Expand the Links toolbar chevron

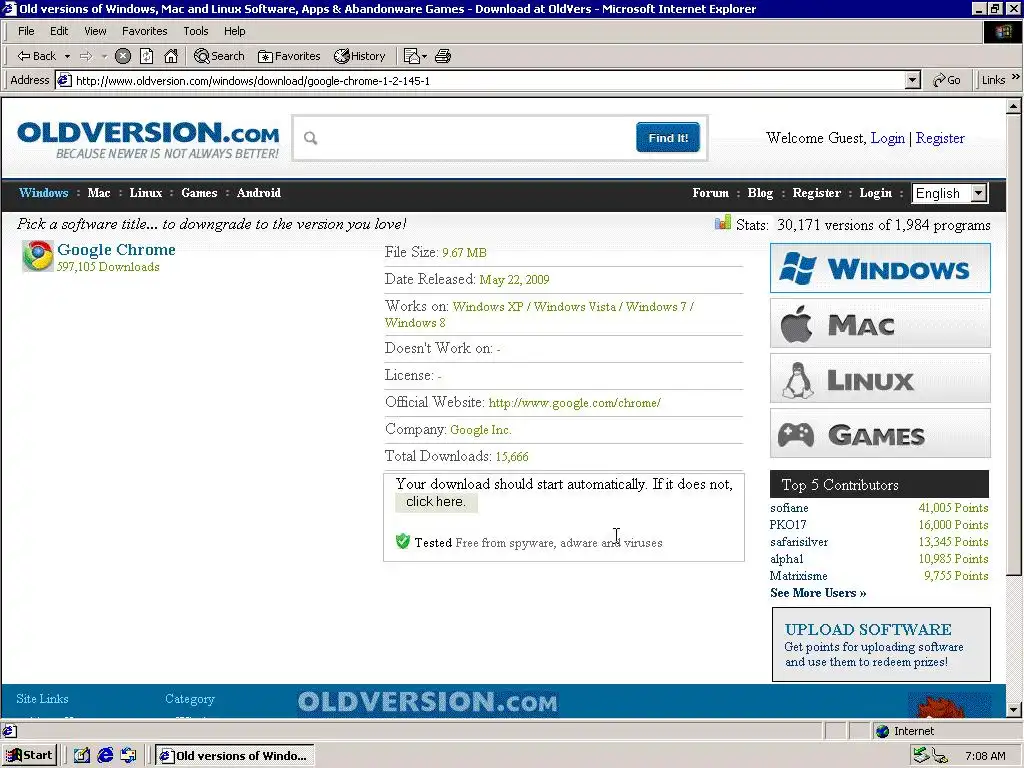1016,77
